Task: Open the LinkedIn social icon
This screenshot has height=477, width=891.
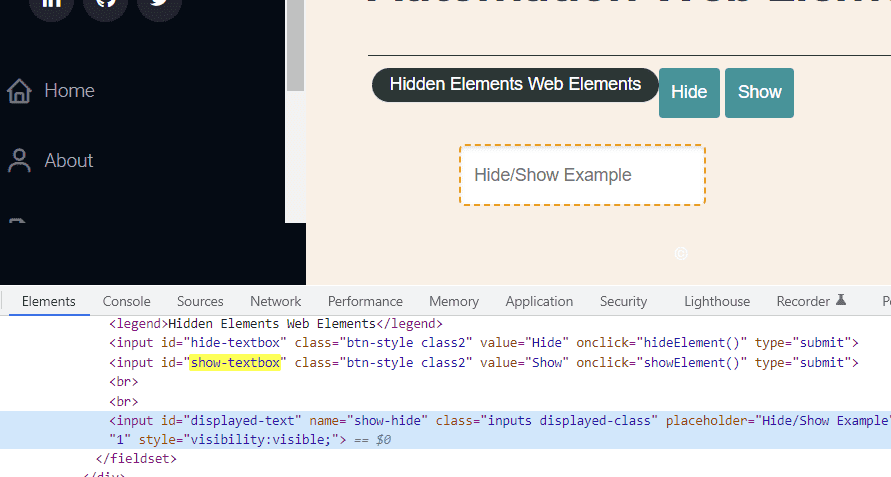Action: (51, 6)
